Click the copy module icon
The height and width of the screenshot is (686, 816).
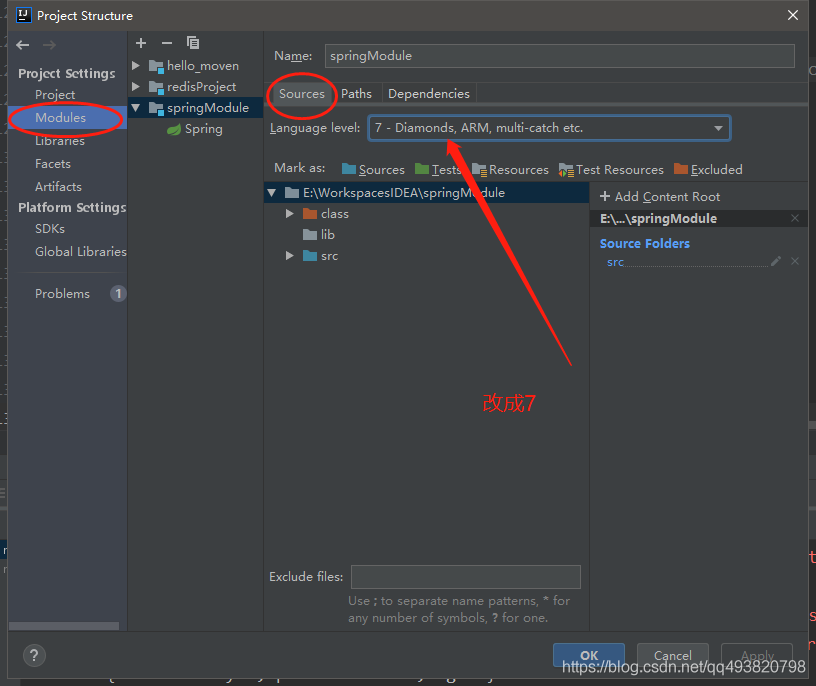pos(193,43)
